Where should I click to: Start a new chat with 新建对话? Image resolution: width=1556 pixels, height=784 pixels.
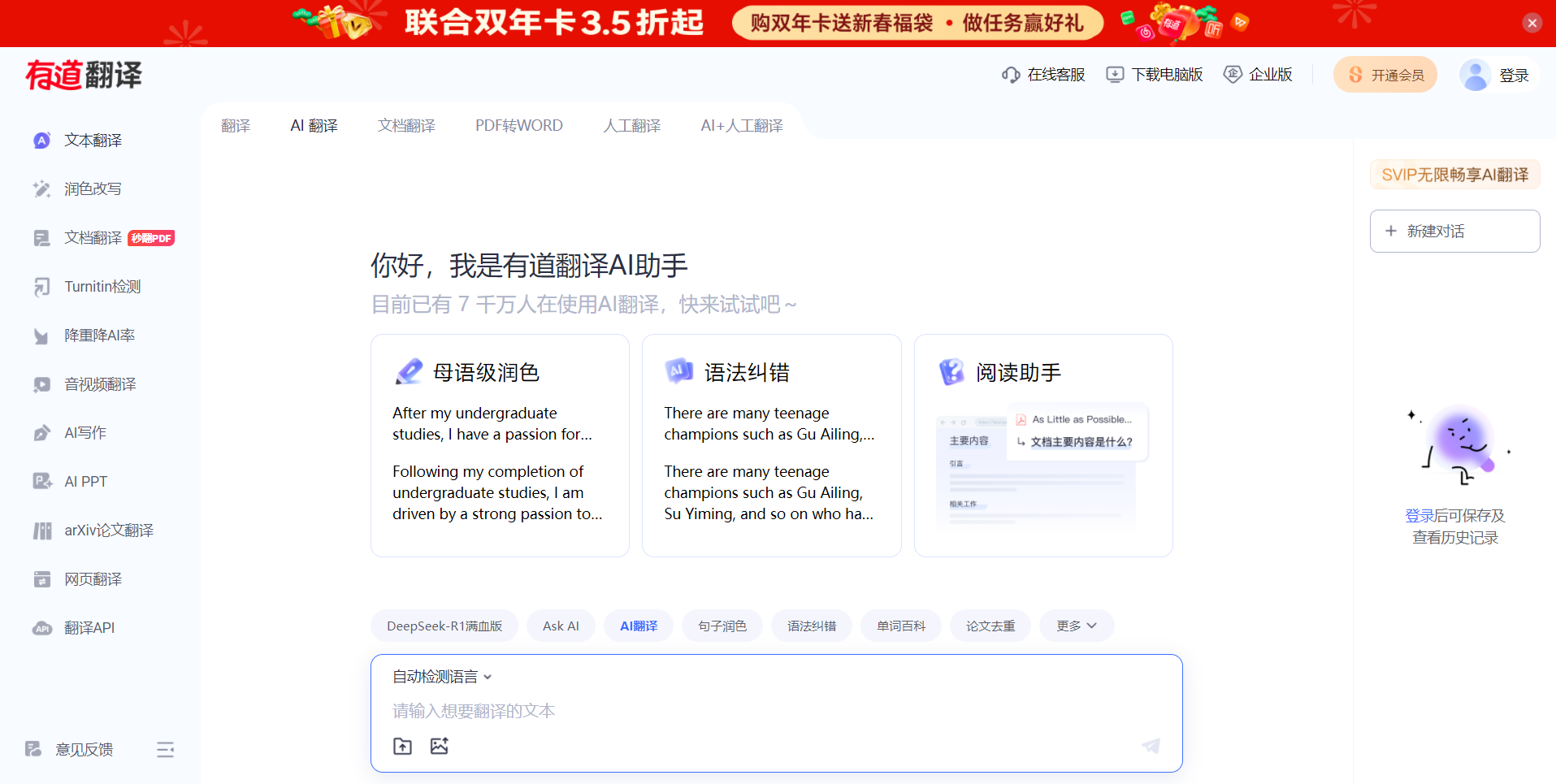(1454, 232)
